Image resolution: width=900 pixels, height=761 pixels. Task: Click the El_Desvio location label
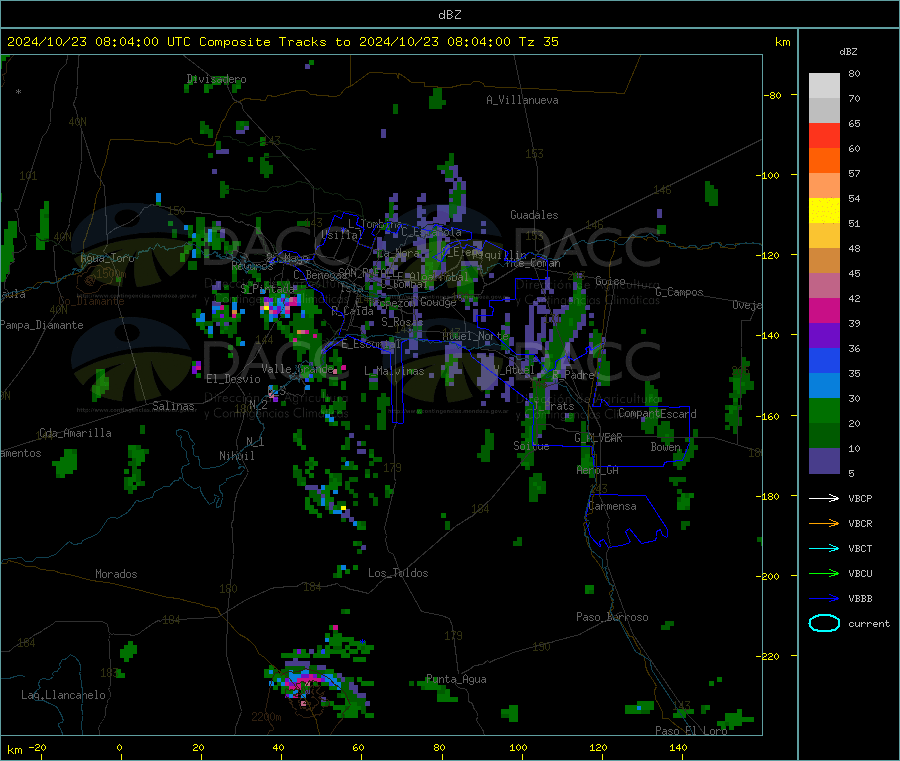(x=234, y=379)
